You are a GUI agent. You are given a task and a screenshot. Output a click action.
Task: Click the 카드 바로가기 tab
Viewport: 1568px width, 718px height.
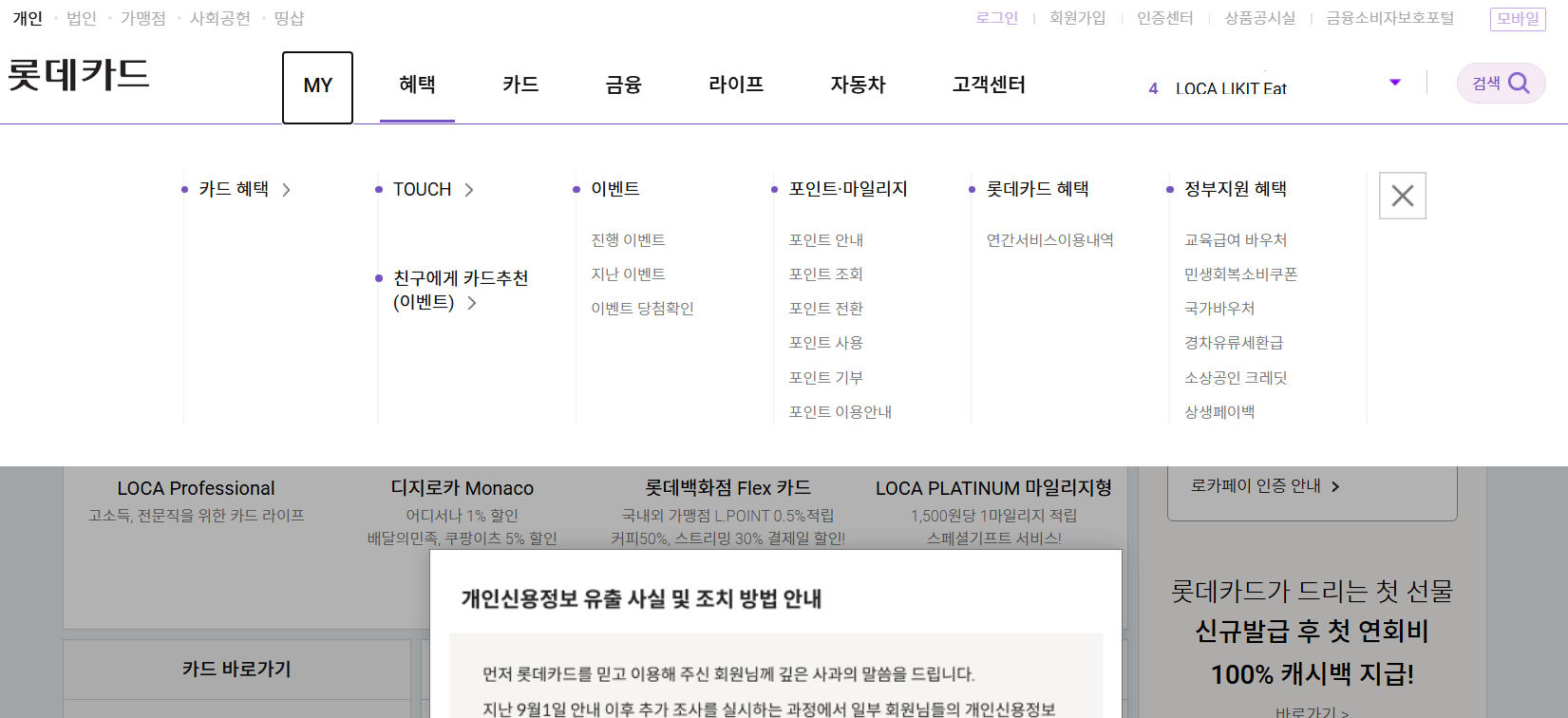tap(236, 670)
